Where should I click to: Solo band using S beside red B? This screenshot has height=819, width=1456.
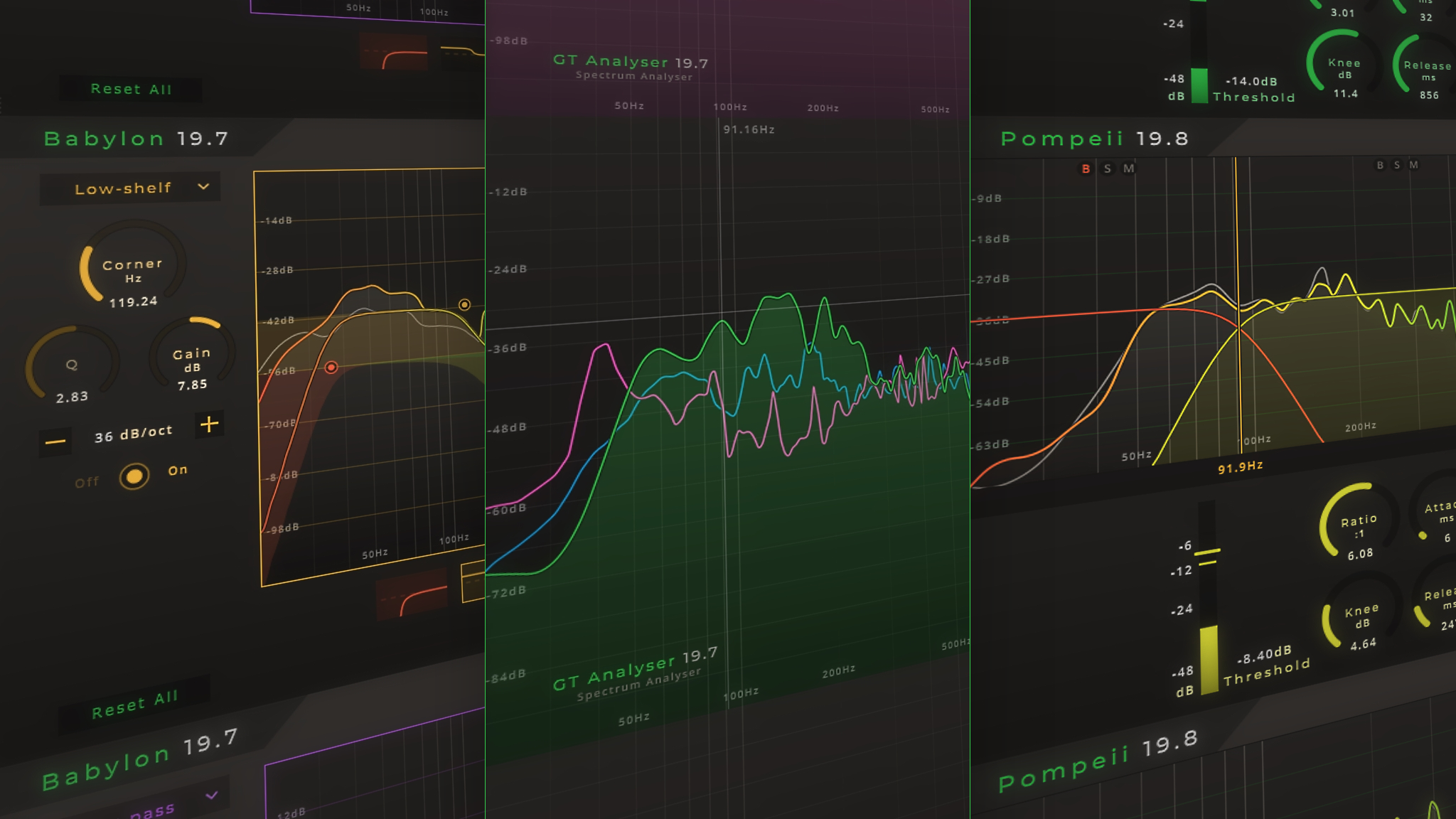point(1108,169)
